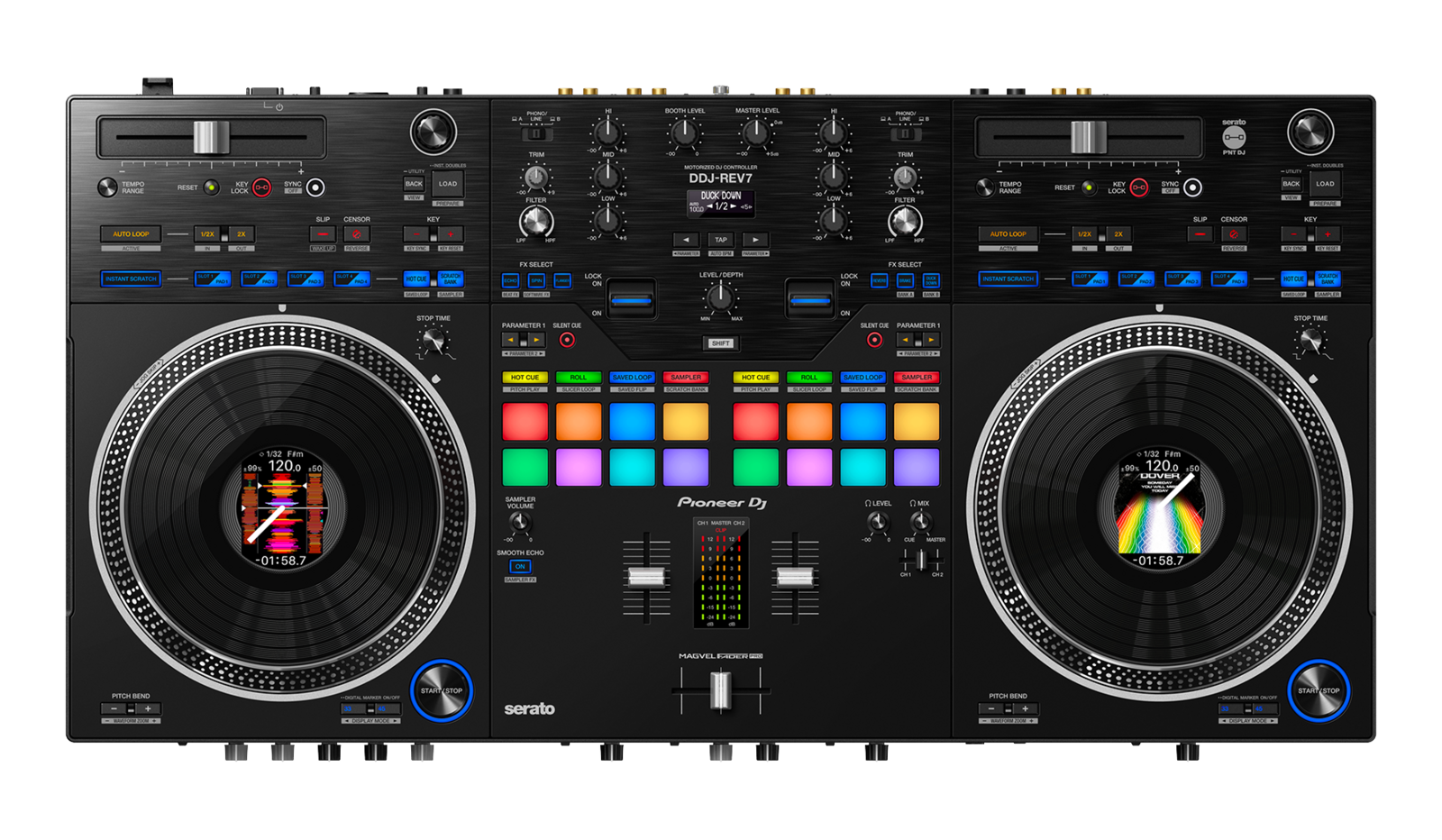Toggle the left deck Instant Scratch button
Image resolution: width=1442 pixels, height=840 pixels.
131,279
